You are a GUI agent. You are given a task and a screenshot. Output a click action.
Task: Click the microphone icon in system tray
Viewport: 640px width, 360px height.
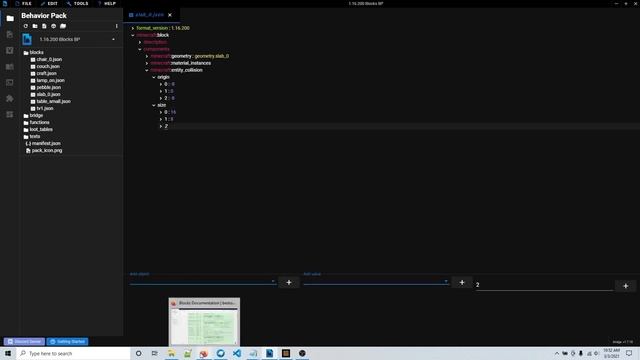(581, 353)
